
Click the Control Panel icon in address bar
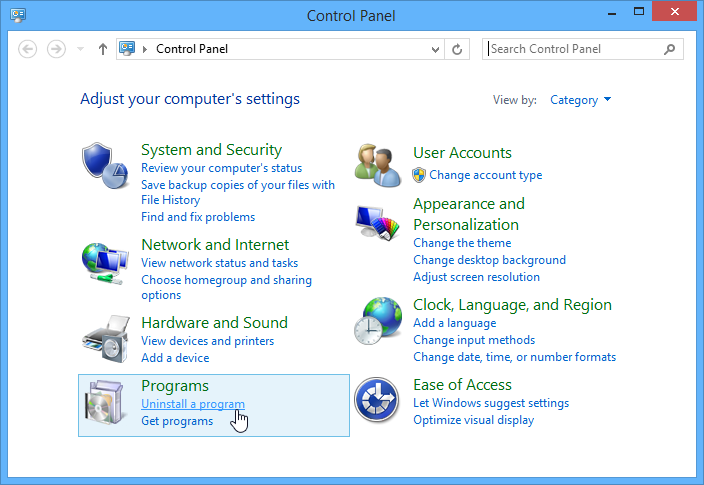[127, 48]
